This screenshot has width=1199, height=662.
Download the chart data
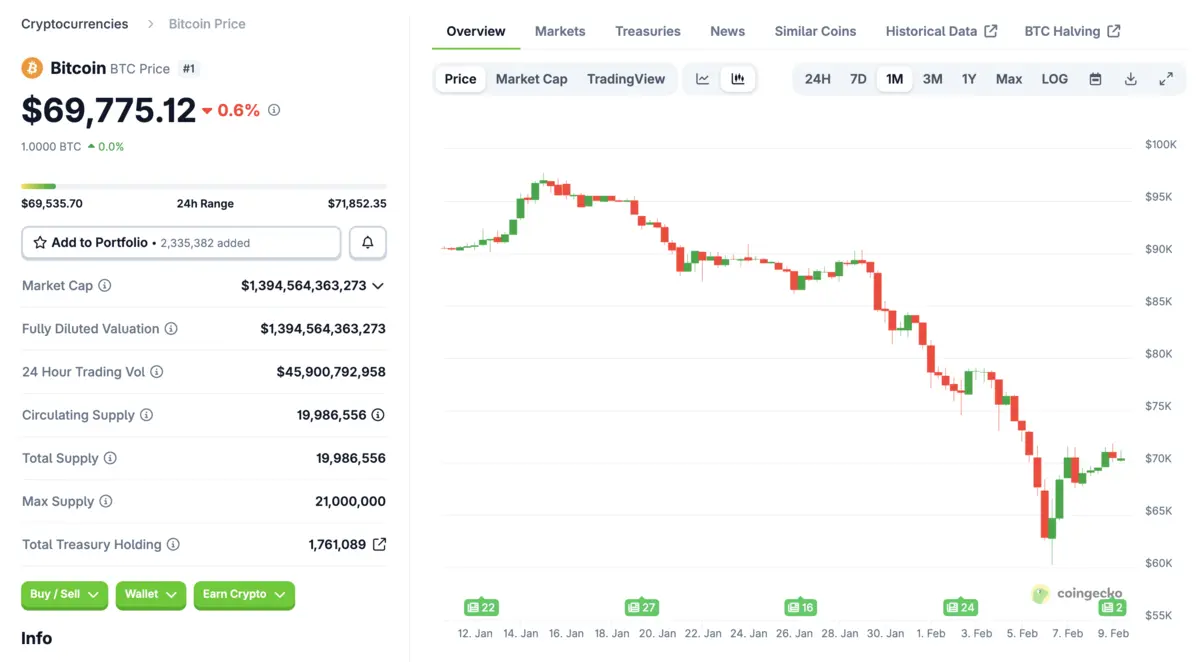1130,79
